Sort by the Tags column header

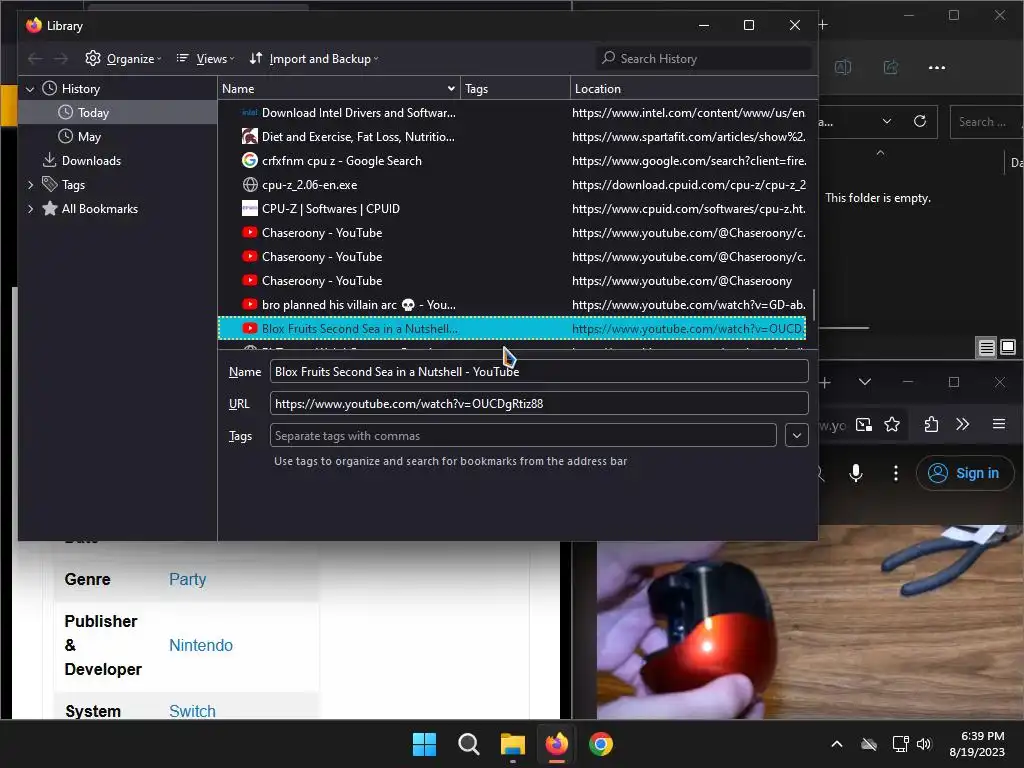coord(515,89)
